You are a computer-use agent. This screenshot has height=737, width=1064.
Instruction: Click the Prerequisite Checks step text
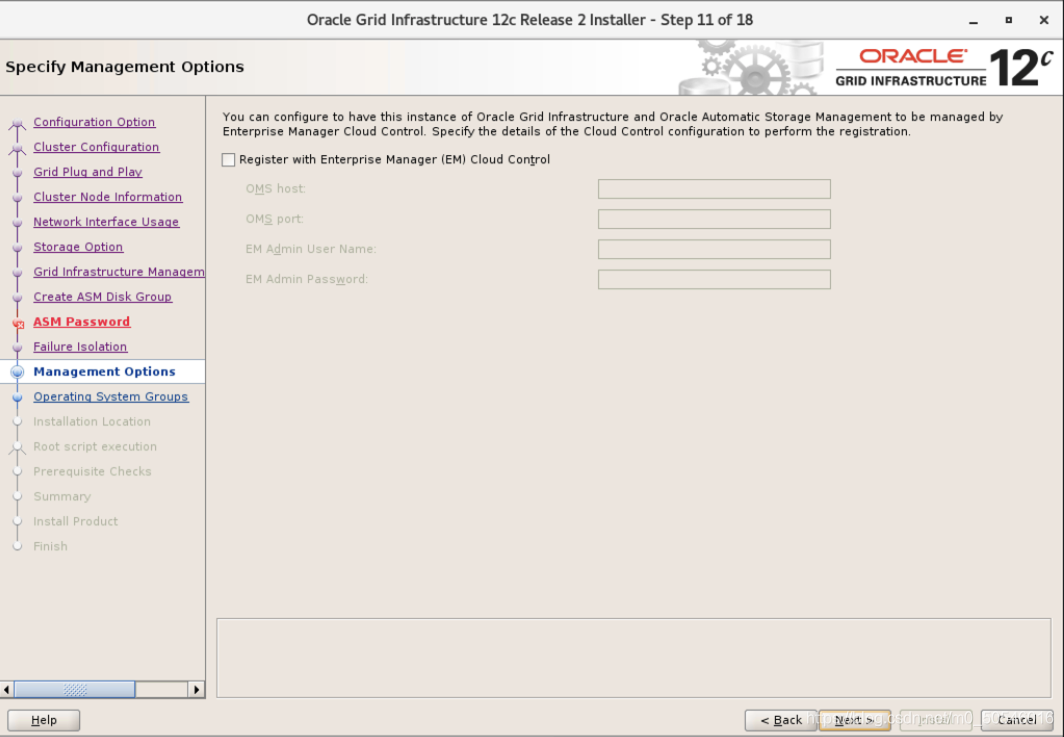92,472
